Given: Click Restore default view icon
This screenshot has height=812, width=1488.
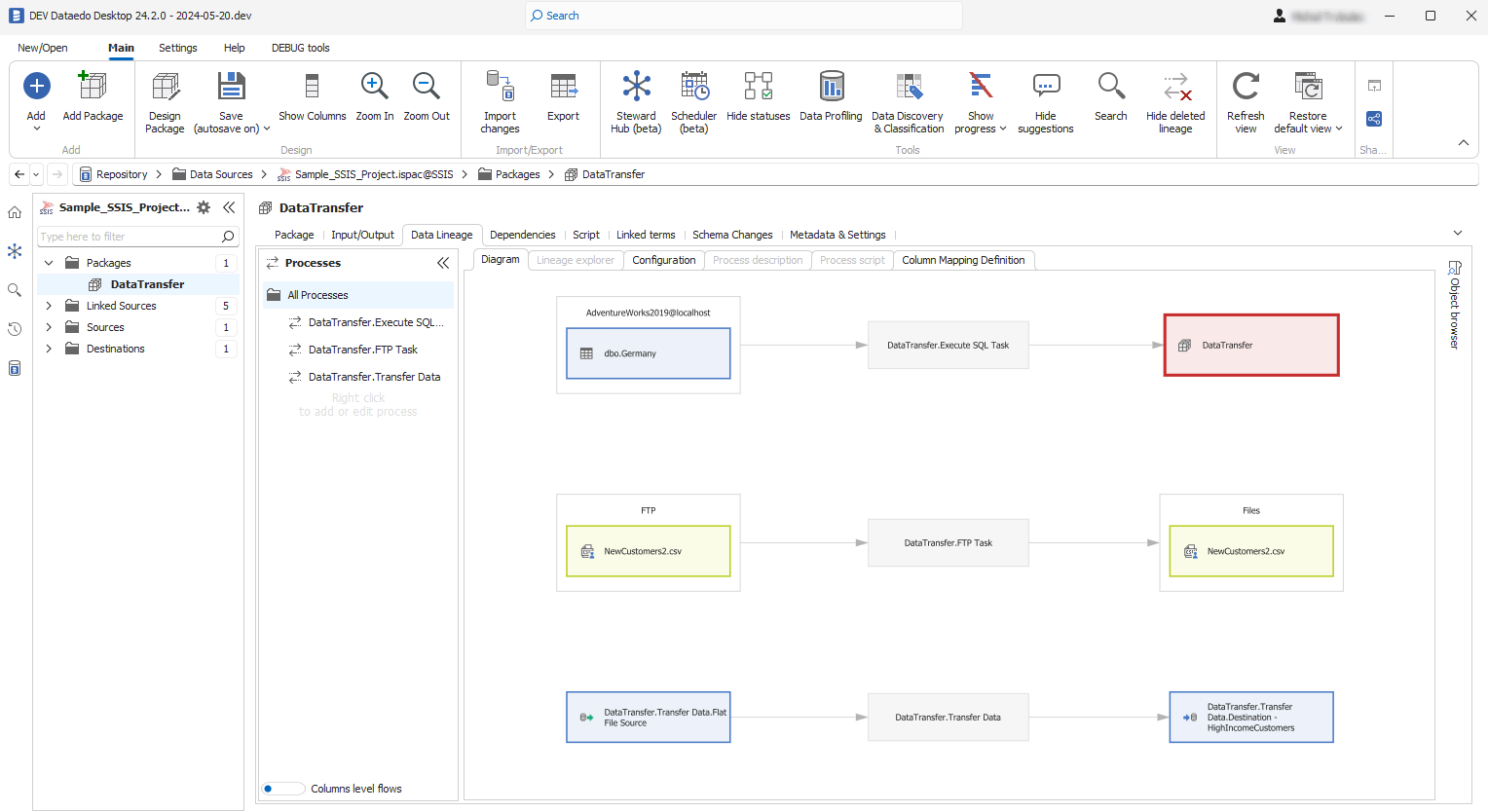Looking at the screenshot, I should pyautogui.click(x=1308, y=86).
